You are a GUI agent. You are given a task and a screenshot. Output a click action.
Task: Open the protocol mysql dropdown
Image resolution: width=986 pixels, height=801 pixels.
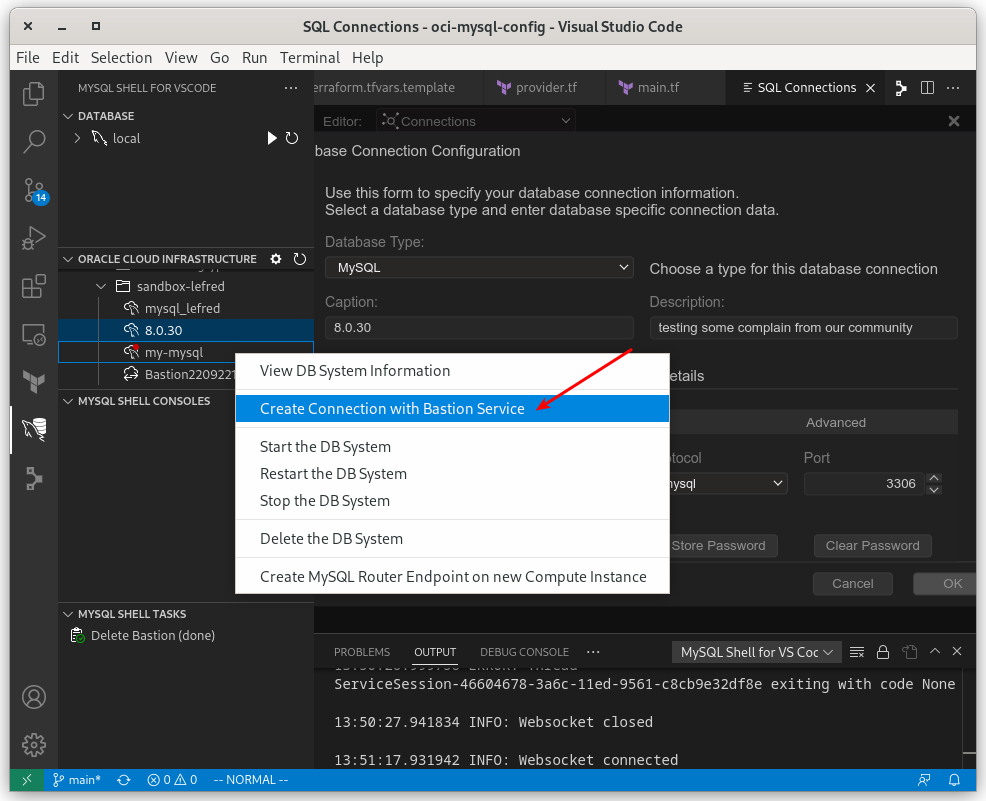(x=728, y=483)
